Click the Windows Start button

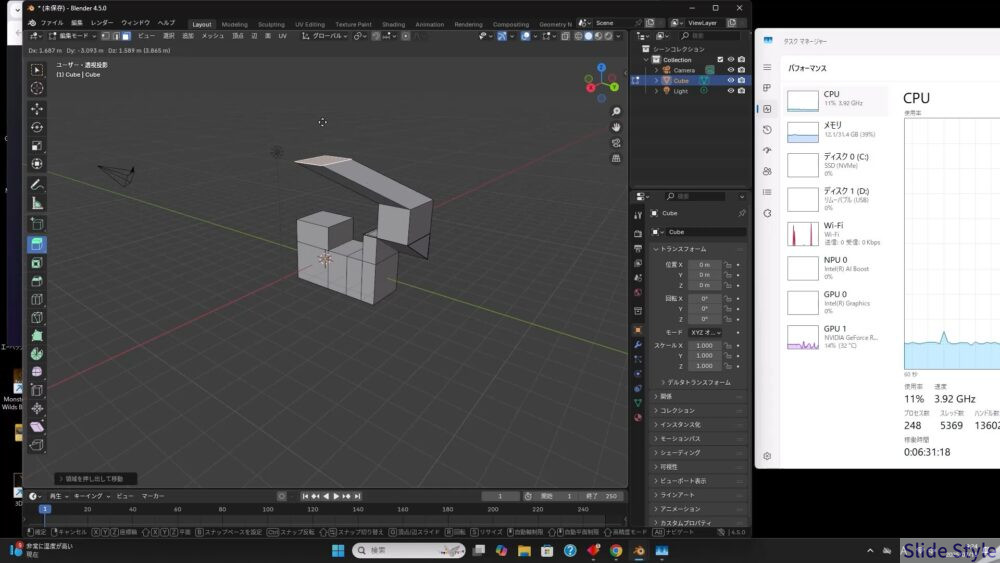(338, 550)
